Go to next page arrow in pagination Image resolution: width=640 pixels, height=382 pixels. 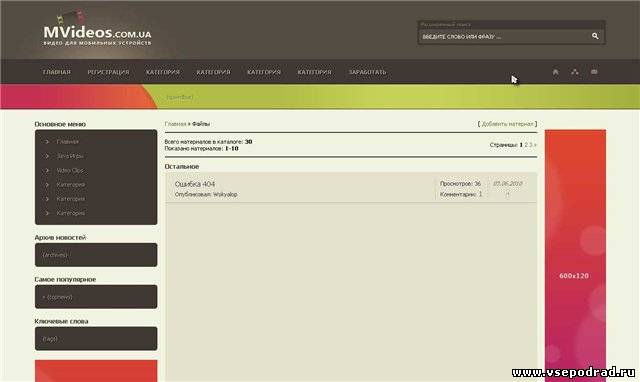coord(535,145)
